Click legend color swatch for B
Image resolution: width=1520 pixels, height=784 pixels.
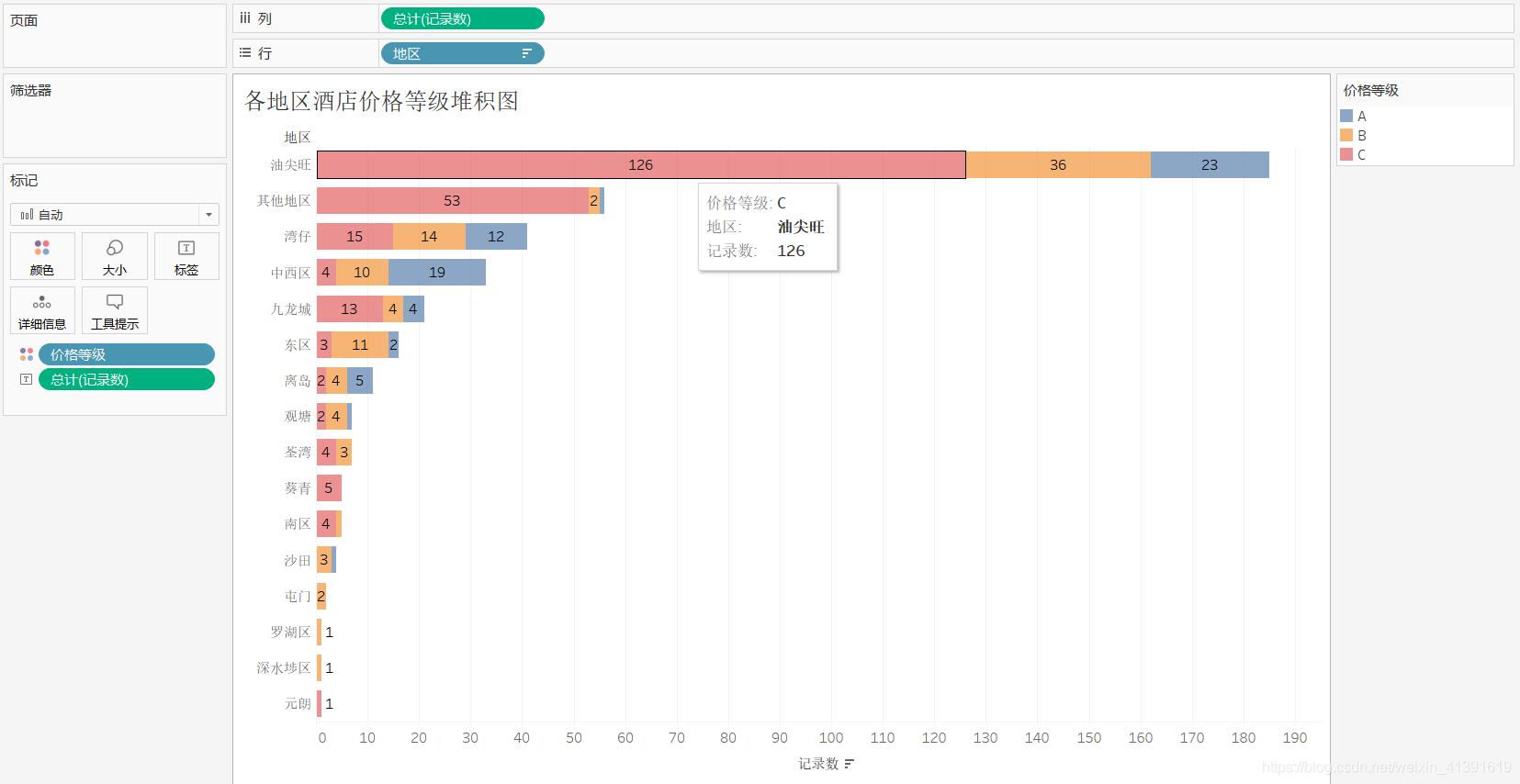[x=1346, y=135]
